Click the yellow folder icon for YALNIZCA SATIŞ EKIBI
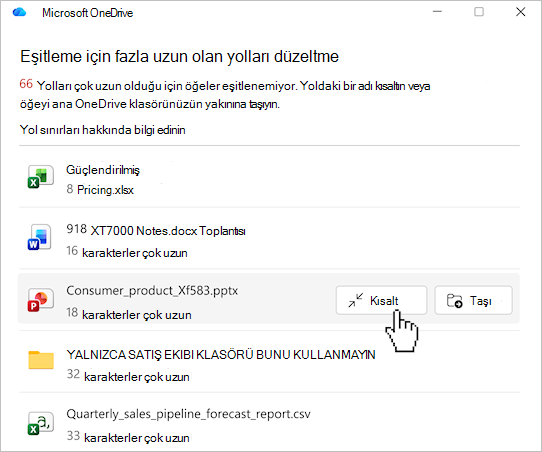Image resolution: width=542 pixels, height=452 pixels. [x=41, y=360]
